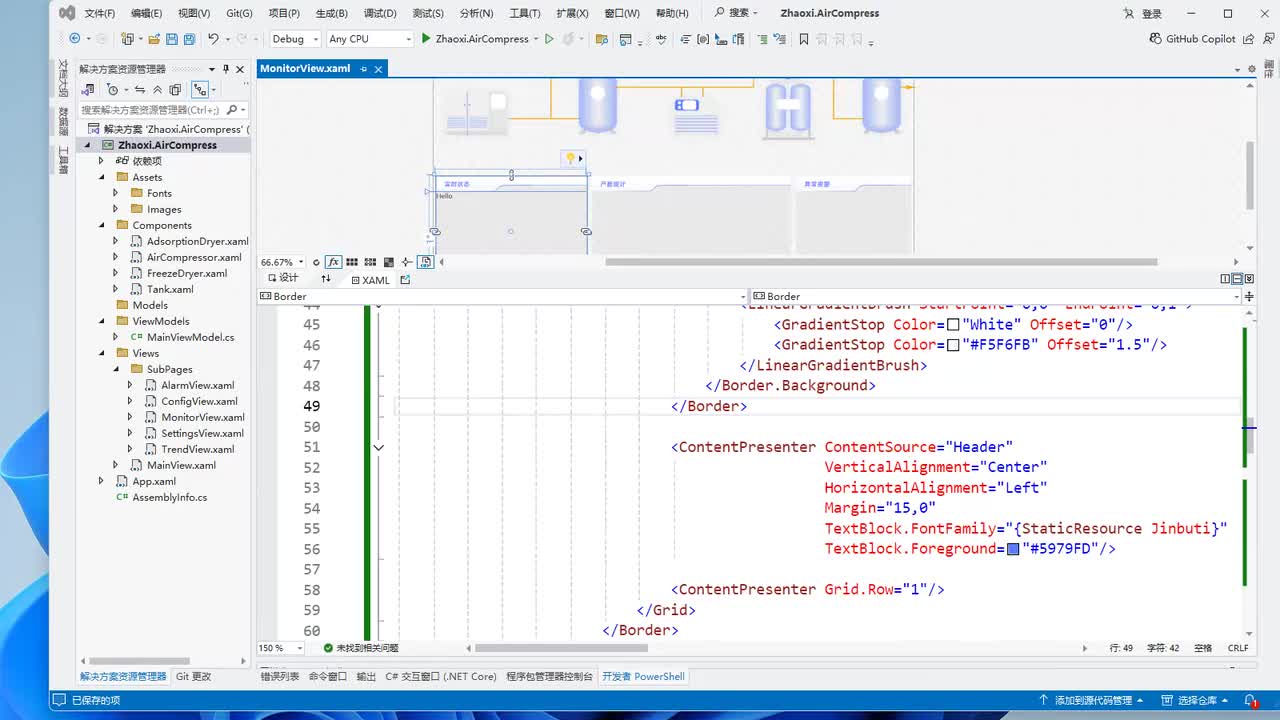Viewport: 1280px width, 720px height.
Task: Switch to the Git 更改 tab
Action: click(193, 676)
